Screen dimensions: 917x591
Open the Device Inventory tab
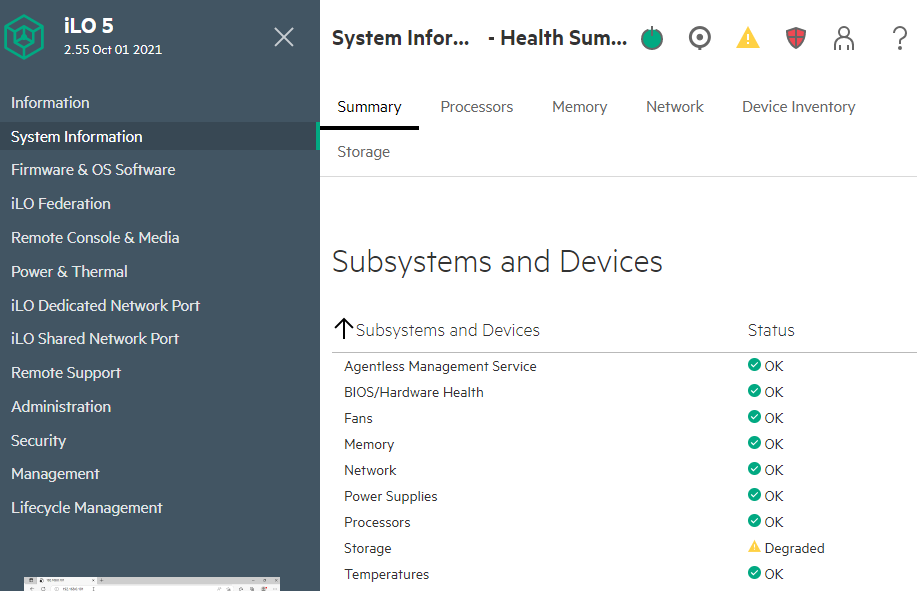click(798, 106)
